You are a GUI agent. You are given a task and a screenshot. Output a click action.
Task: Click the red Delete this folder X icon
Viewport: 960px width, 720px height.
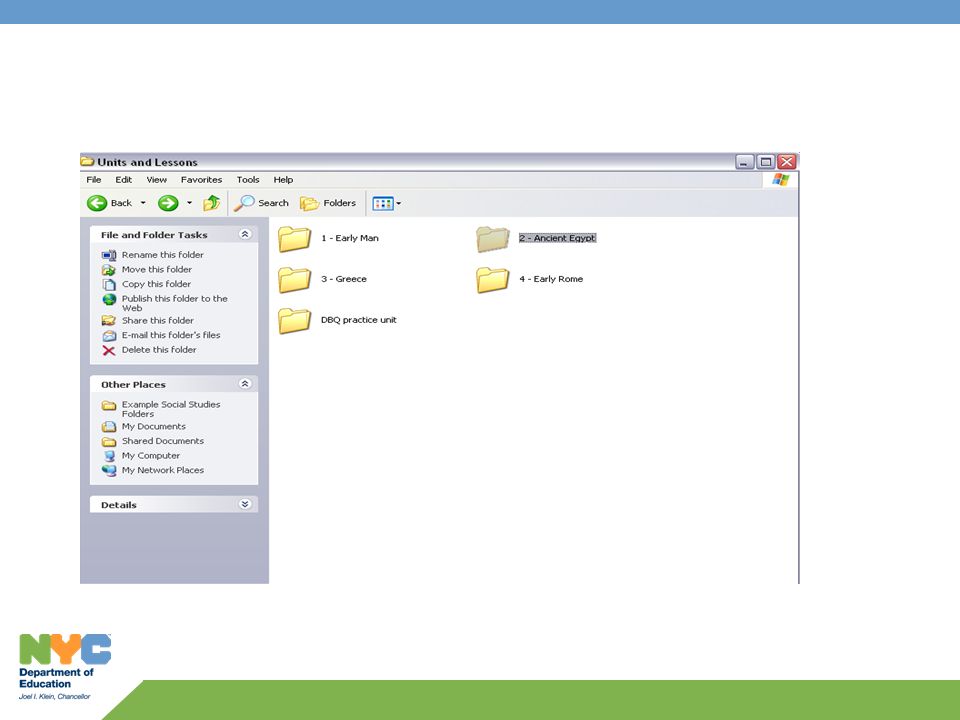click(109, 350)
